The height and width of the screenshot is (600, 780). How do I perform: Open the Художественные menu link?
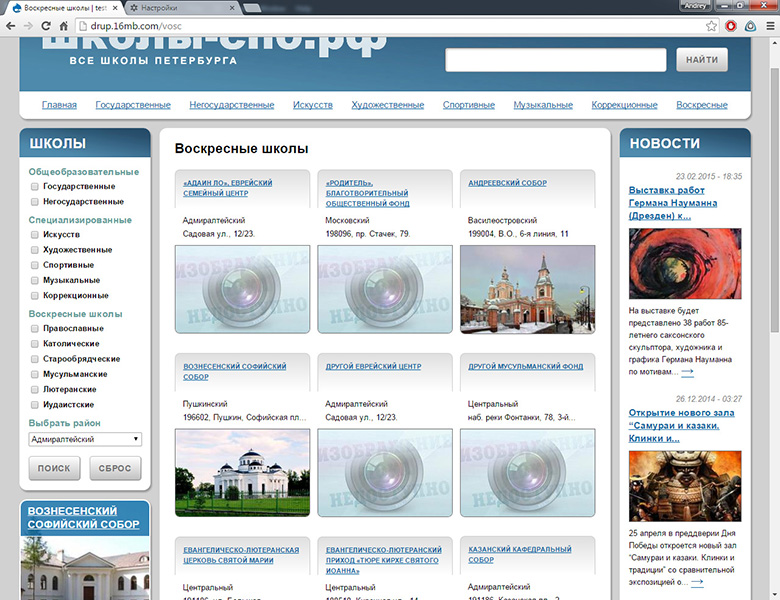(x=388, y=105)
